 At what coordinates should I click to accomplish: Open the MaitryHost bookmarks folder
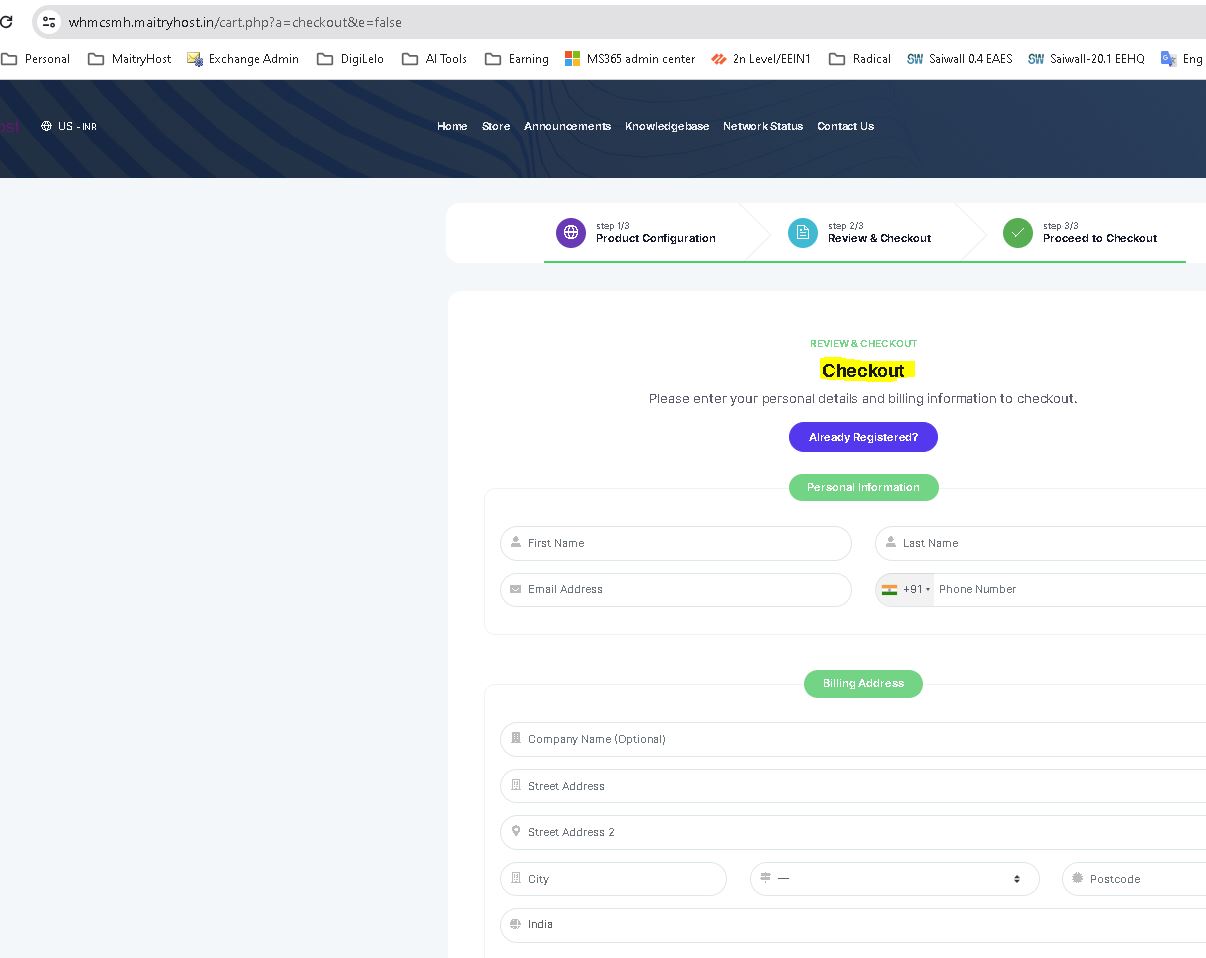(130, 59)
